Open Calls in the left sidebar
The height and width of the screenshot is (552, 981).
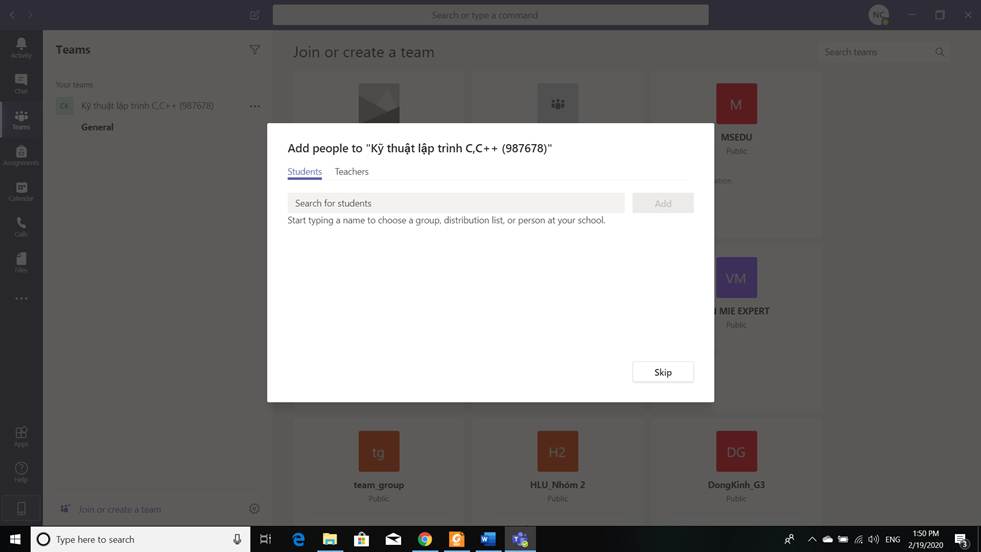coord(21,226)
